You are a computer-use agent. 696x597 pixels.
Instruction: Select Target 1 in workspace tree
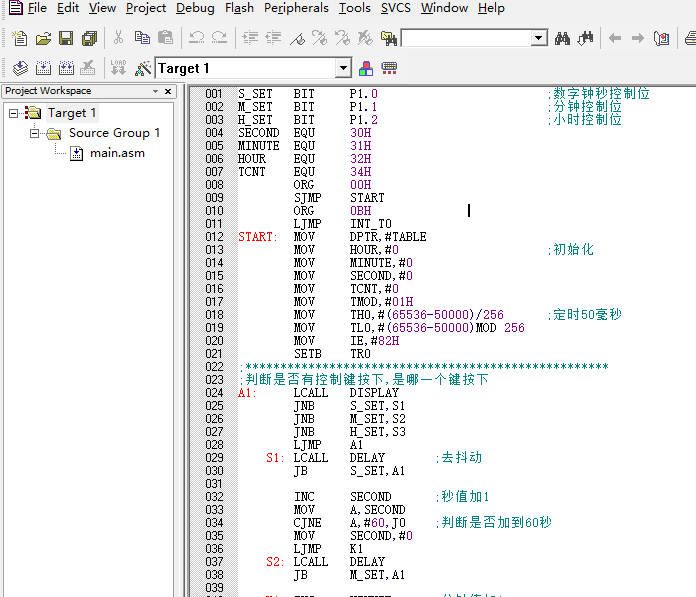click(72, 113)
